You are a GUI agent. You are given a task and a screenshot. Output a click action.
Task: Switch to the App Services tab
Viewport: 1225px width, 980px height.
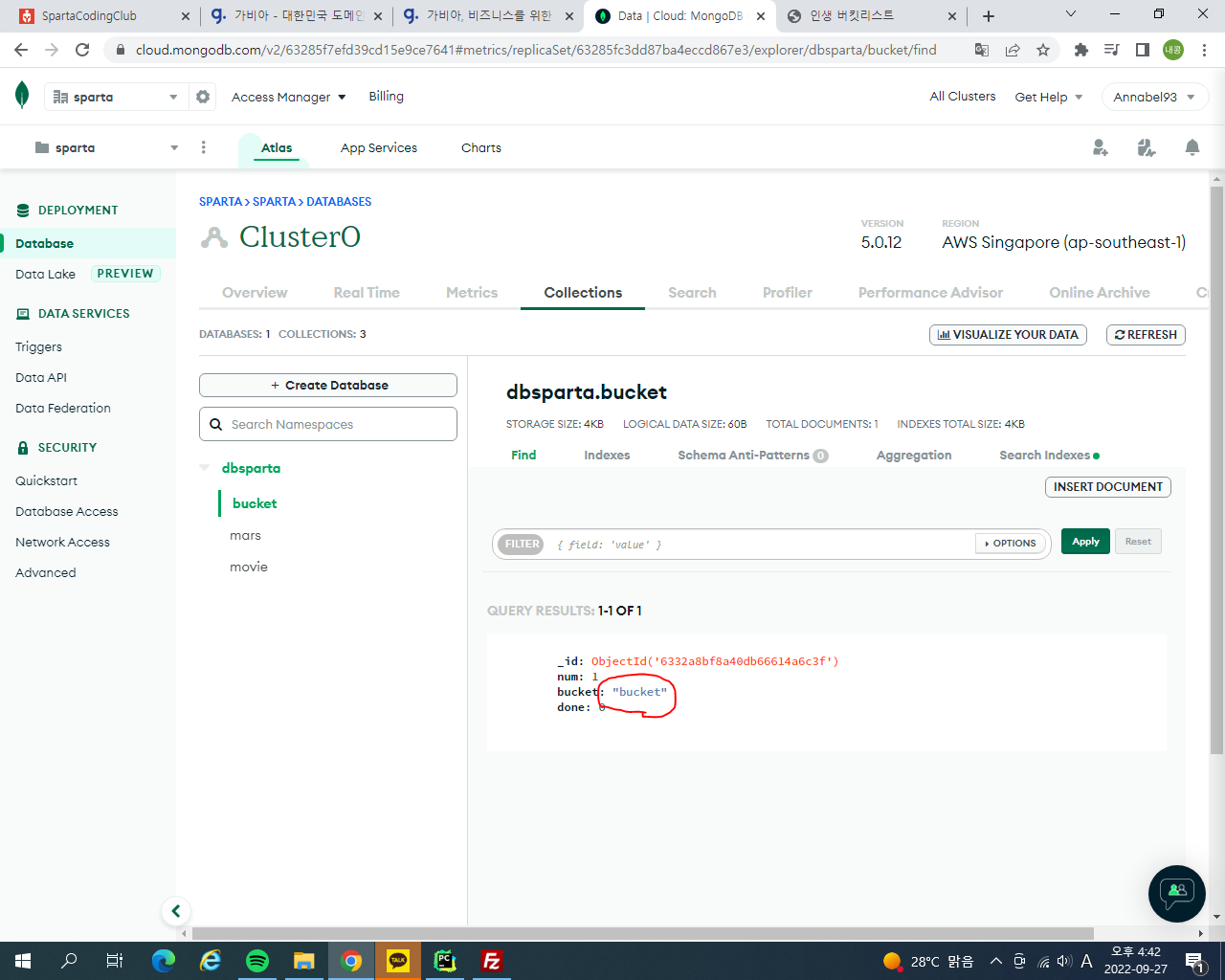coord(379,147)
